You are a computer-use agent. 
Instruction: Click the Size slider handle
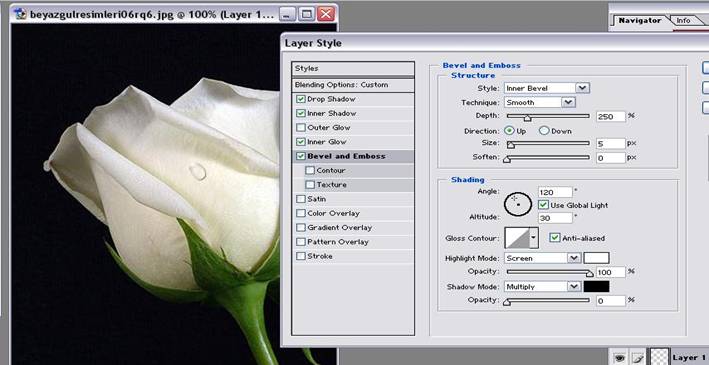(x=510, y=145)
